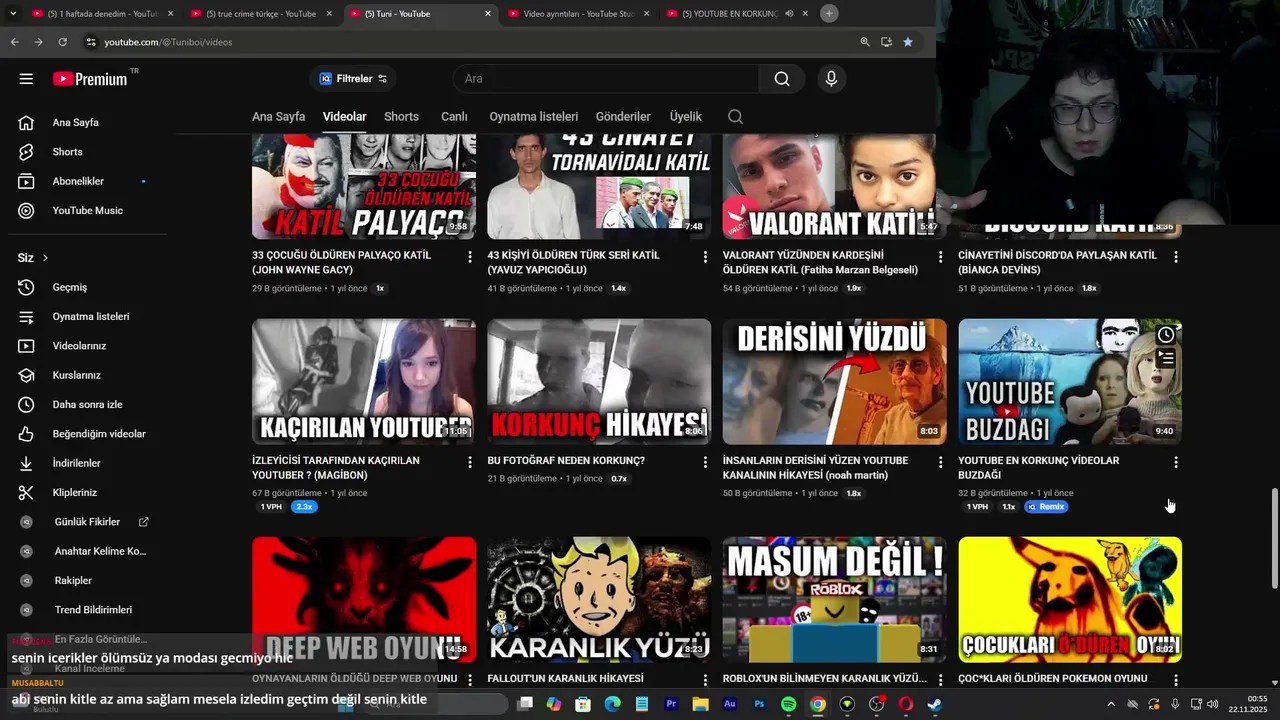Switch to Ana Sayfa channel tab

278,117
